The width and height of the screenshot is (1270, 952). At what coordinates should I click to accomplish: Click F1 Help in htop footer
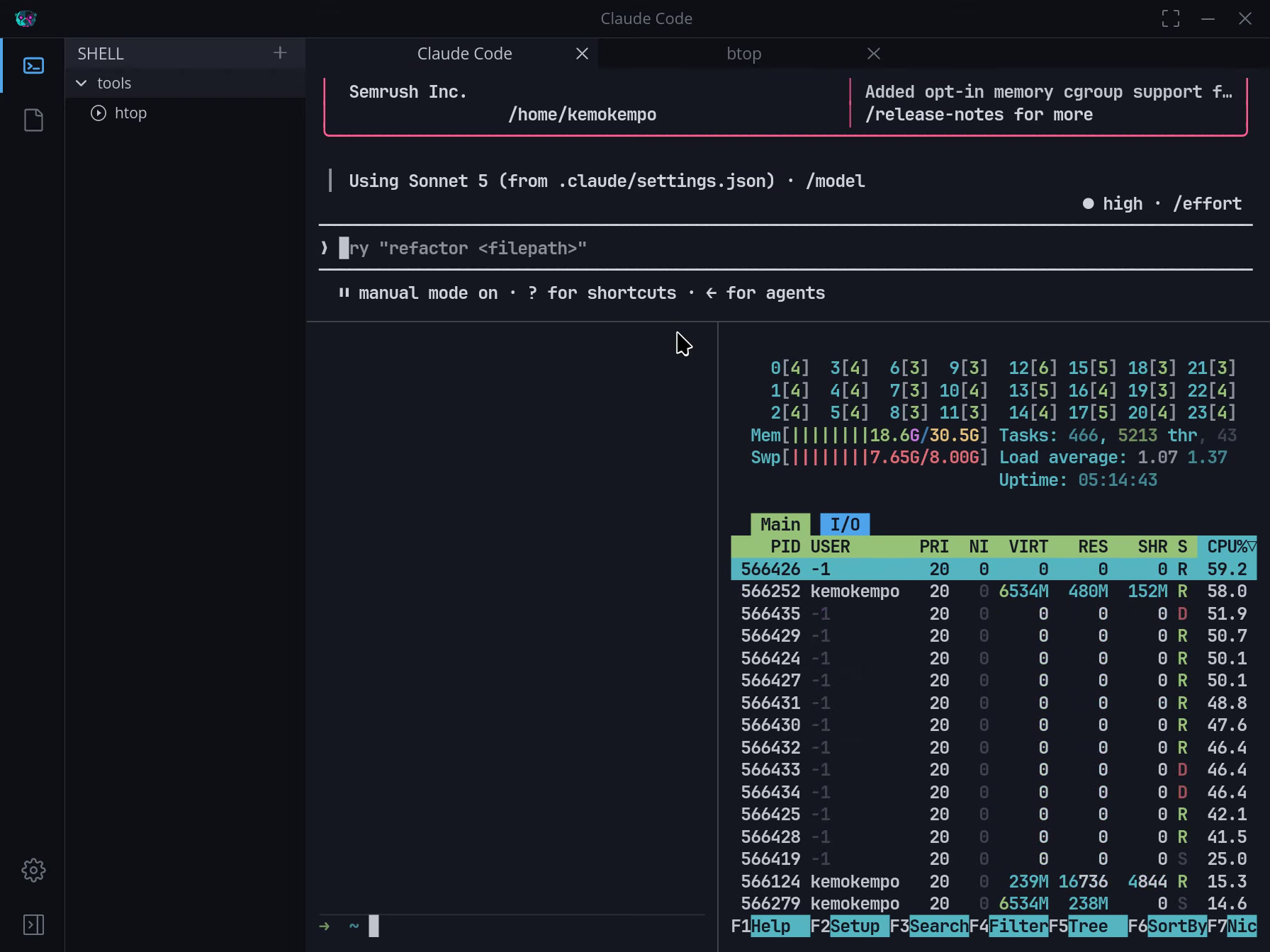pyautogui.click(x=770, y=926)
